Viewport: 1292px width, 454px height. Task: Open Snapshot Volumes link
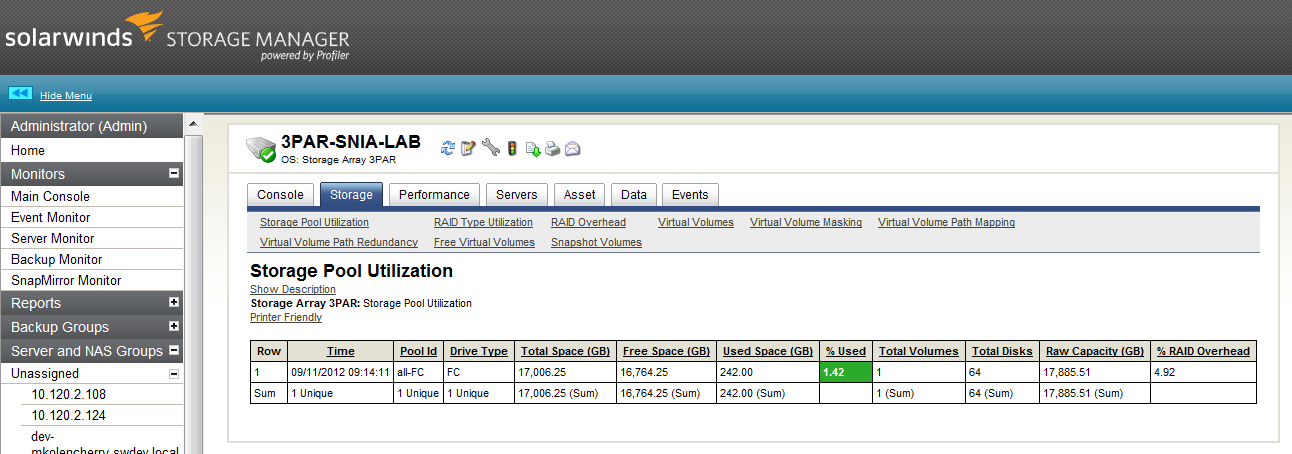tap(596, 242)
